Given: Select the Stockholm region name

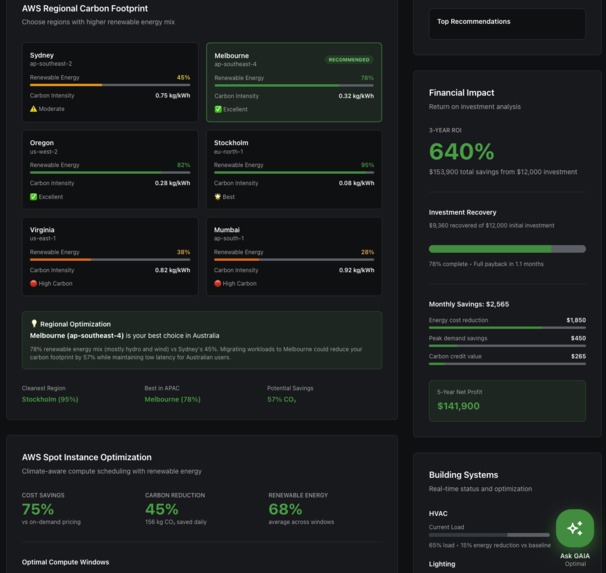Looking at the screenshot, I should 231,143.
